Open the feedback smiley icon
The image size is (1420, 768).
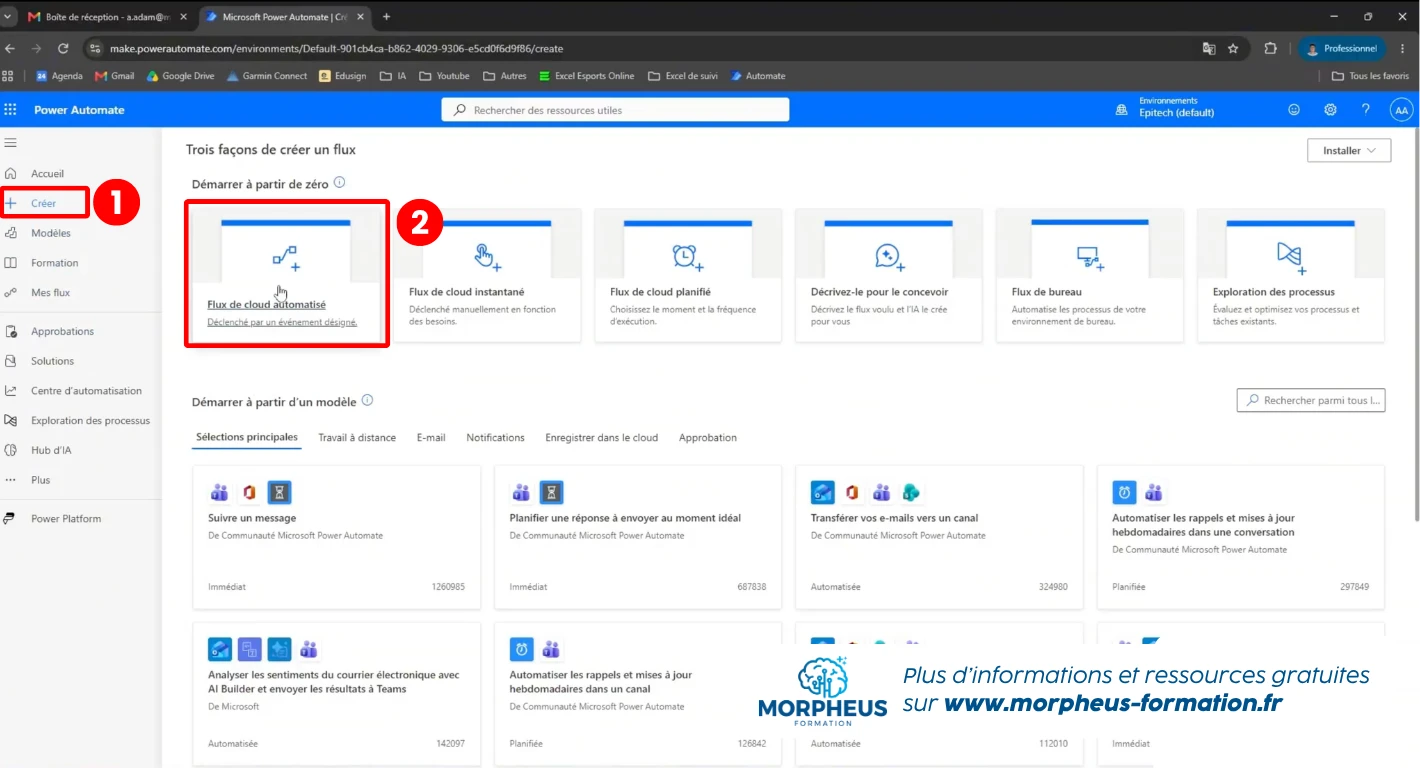pyautogui.click(x=1294, y=110)
